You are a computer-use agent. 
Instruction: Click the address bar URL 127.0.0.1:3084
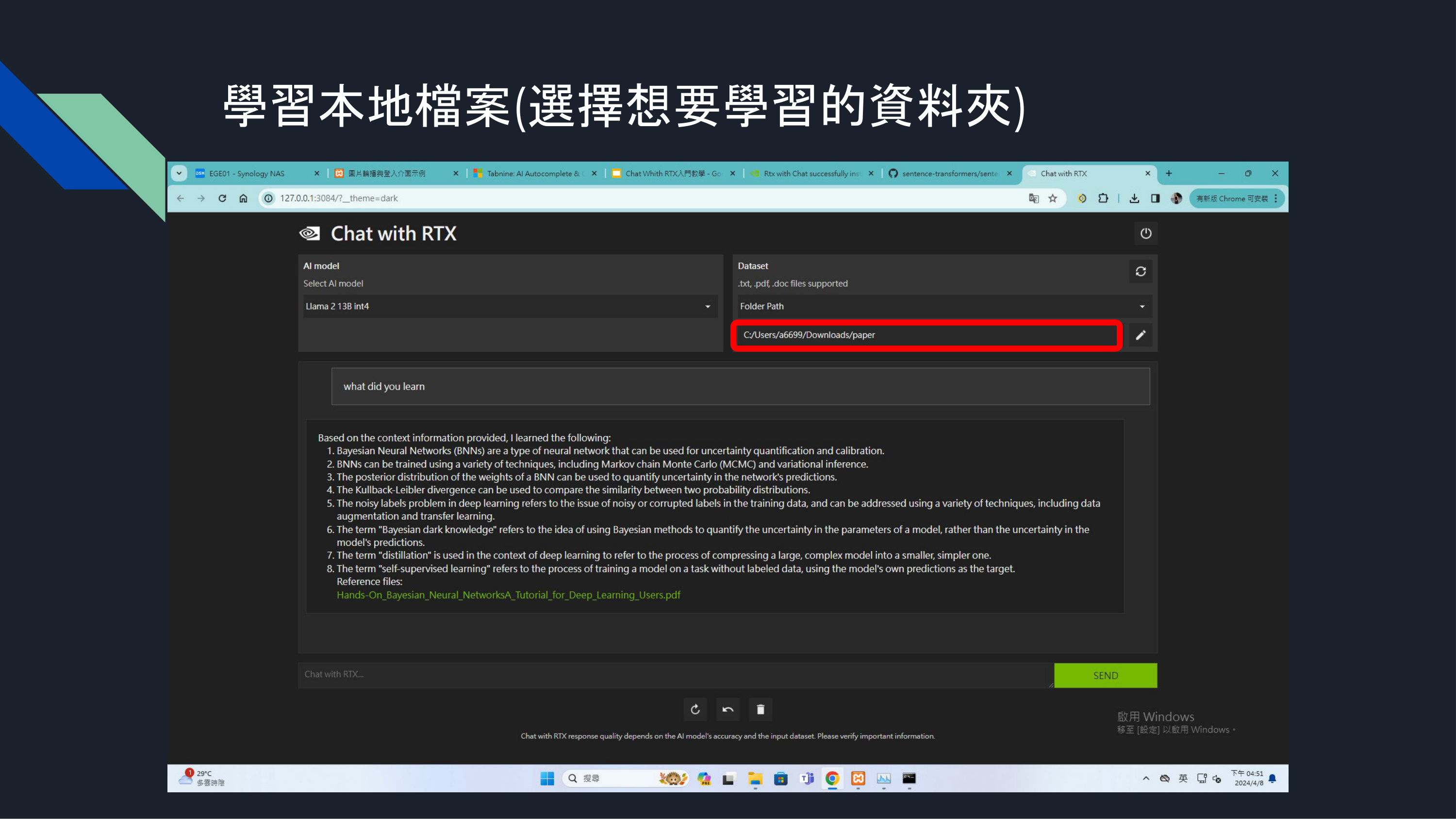pos(339,198)
